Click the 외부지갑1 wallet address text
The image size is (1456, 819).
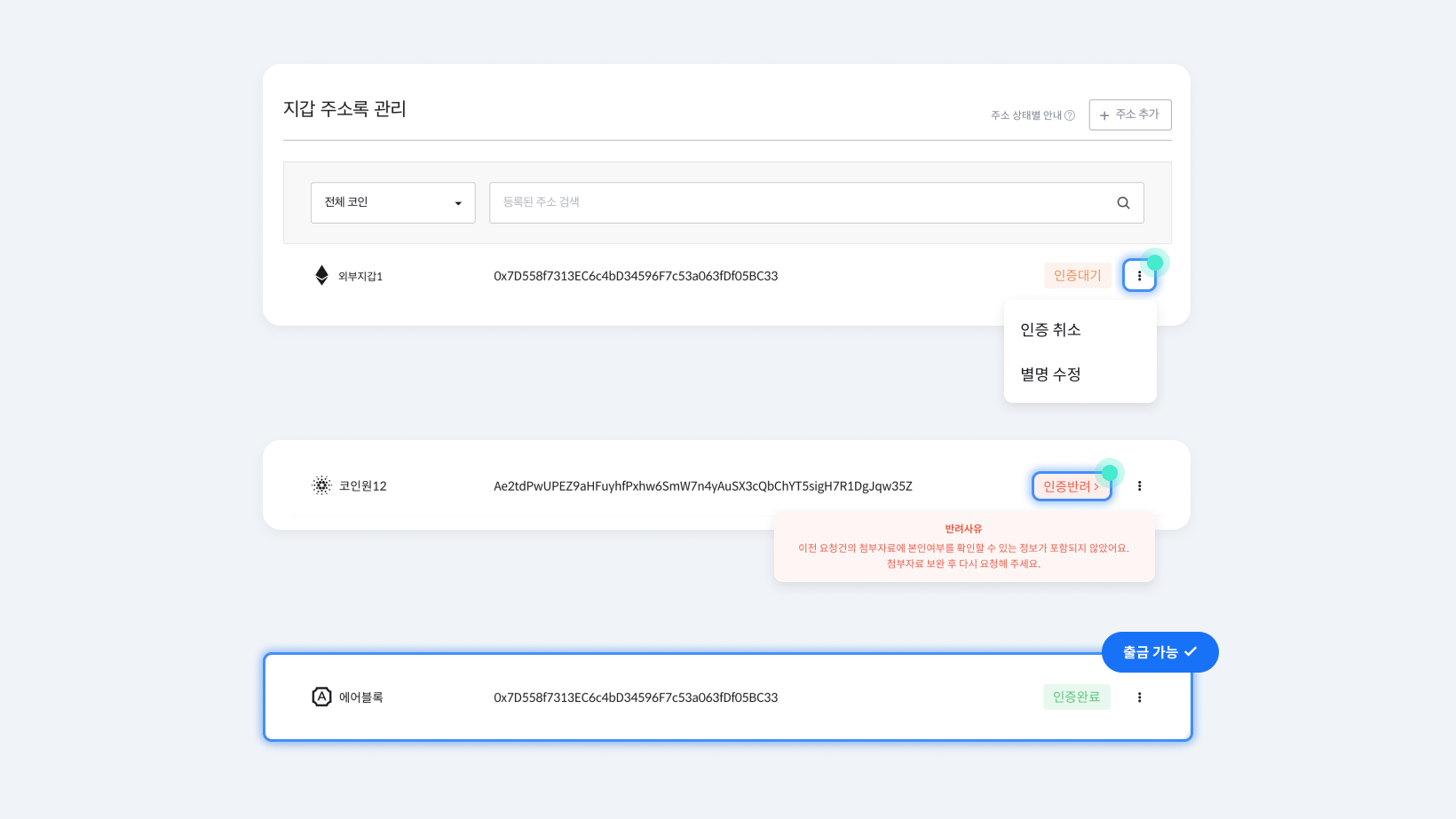click(x=636, y=276)
